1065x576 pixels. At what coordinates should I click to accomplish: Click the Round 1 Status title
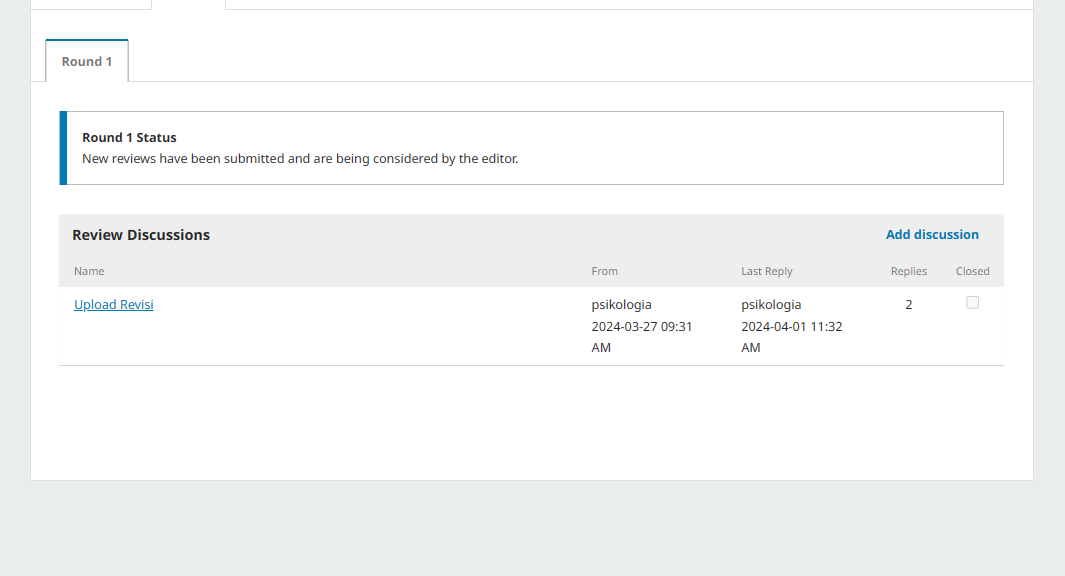tap(129, 137)
